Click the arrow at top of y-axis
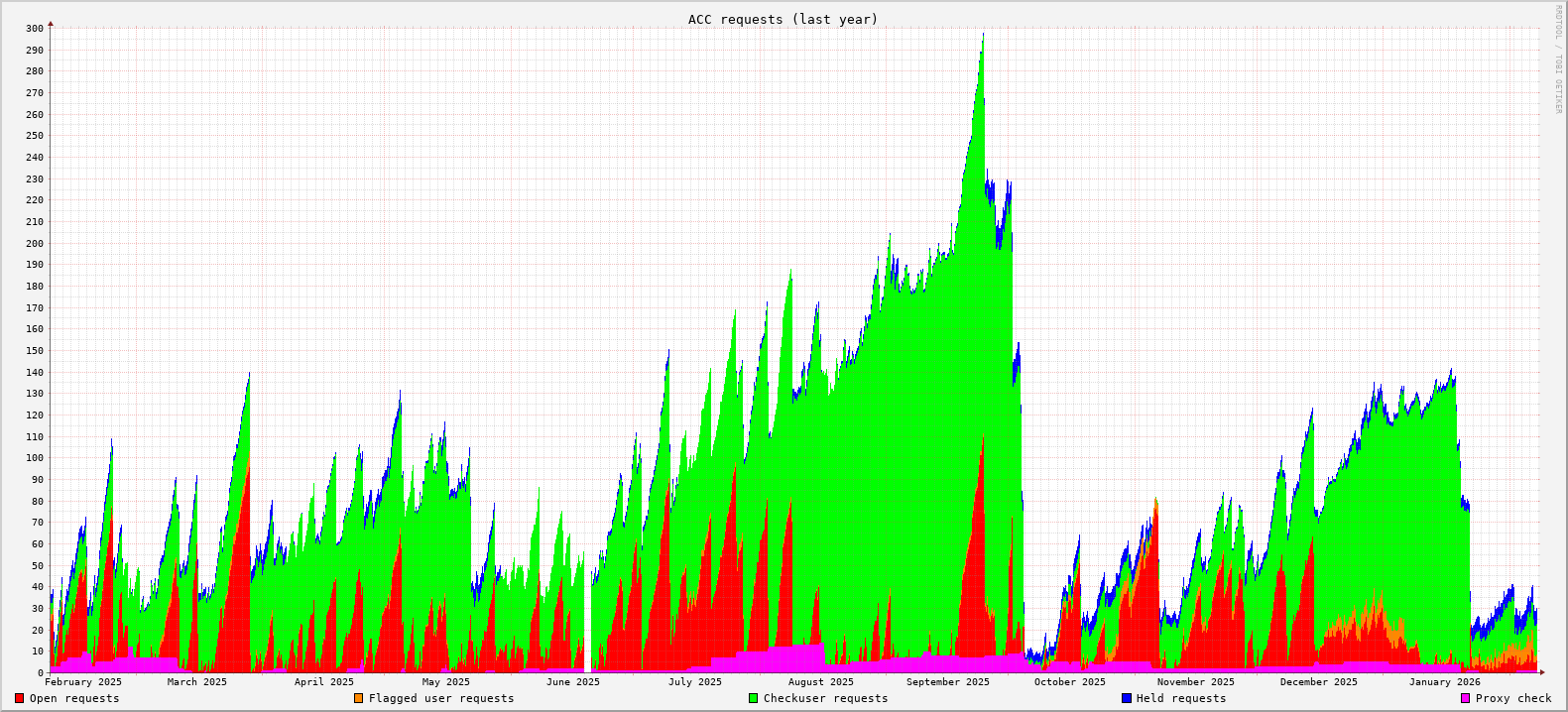The height and width of the screenshot is (712, 1568). [51, 23]
